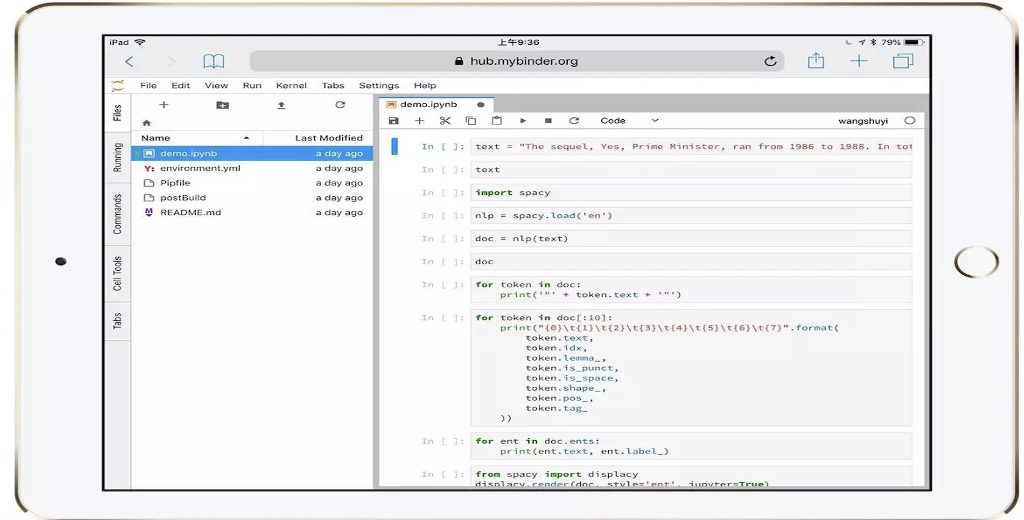This screenshot has width=1024, height=520.
Task: Open Safari bookmarks book icon
Action: 214,61
